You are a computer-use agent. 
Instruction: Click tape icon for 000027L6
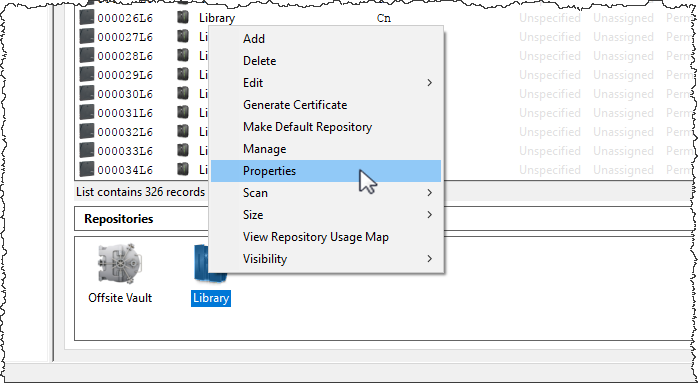coord(87,37)
